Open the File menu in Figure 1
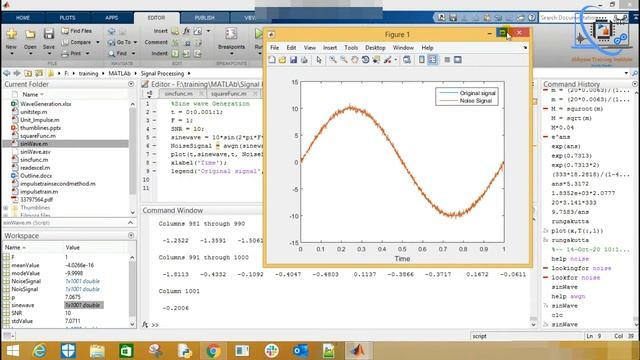The width and height of the screenshot is (640, 360). tap(275, 48)
